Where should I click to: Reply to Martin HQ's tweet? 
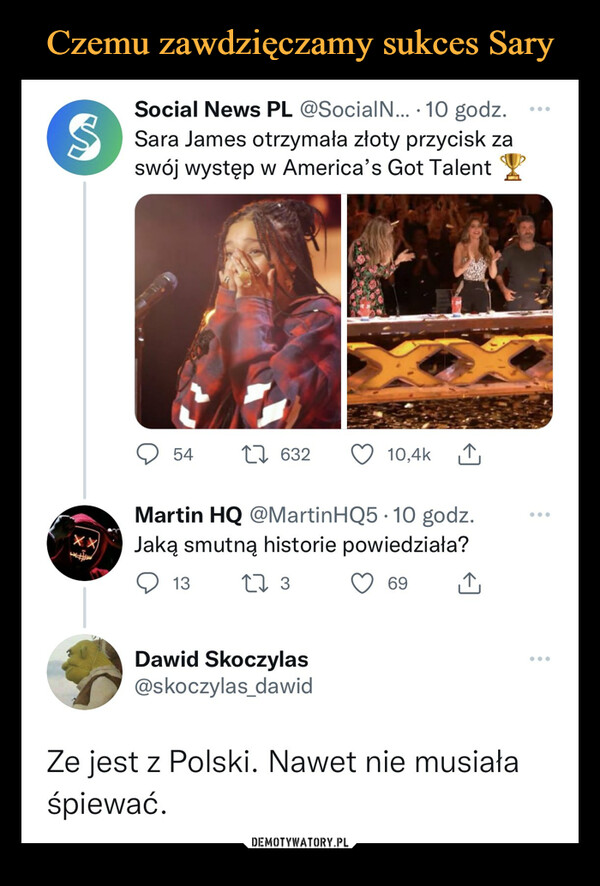pos(148,583)
